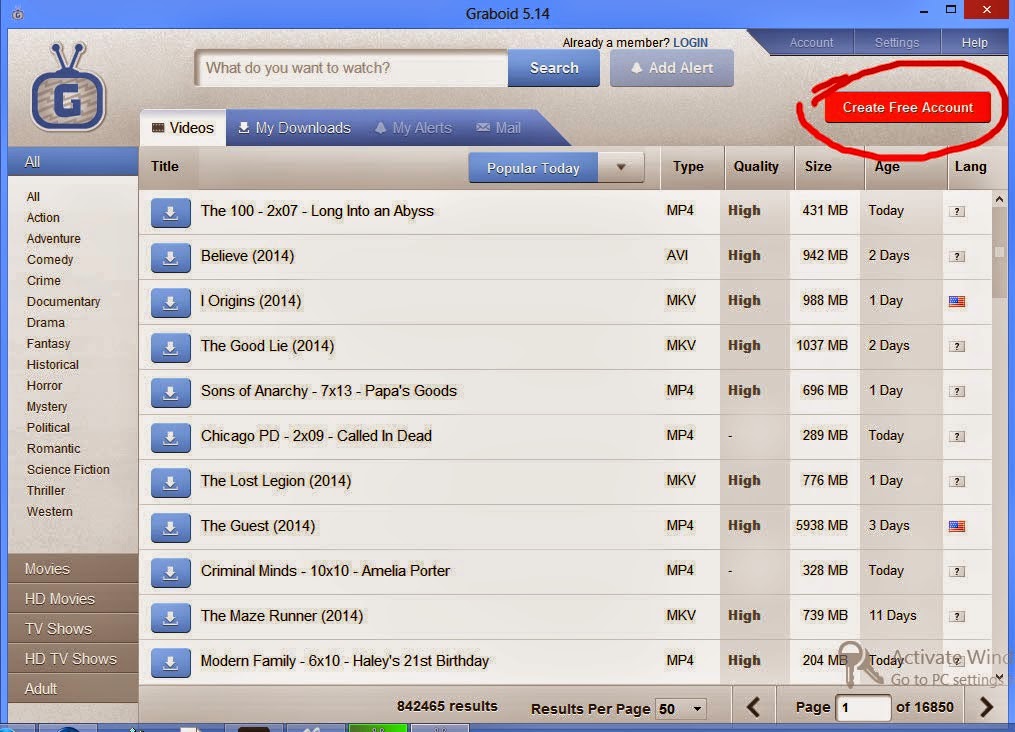Open the Account menu
Viewport: 1015px width, 732px height.
[x=811, y=43]
